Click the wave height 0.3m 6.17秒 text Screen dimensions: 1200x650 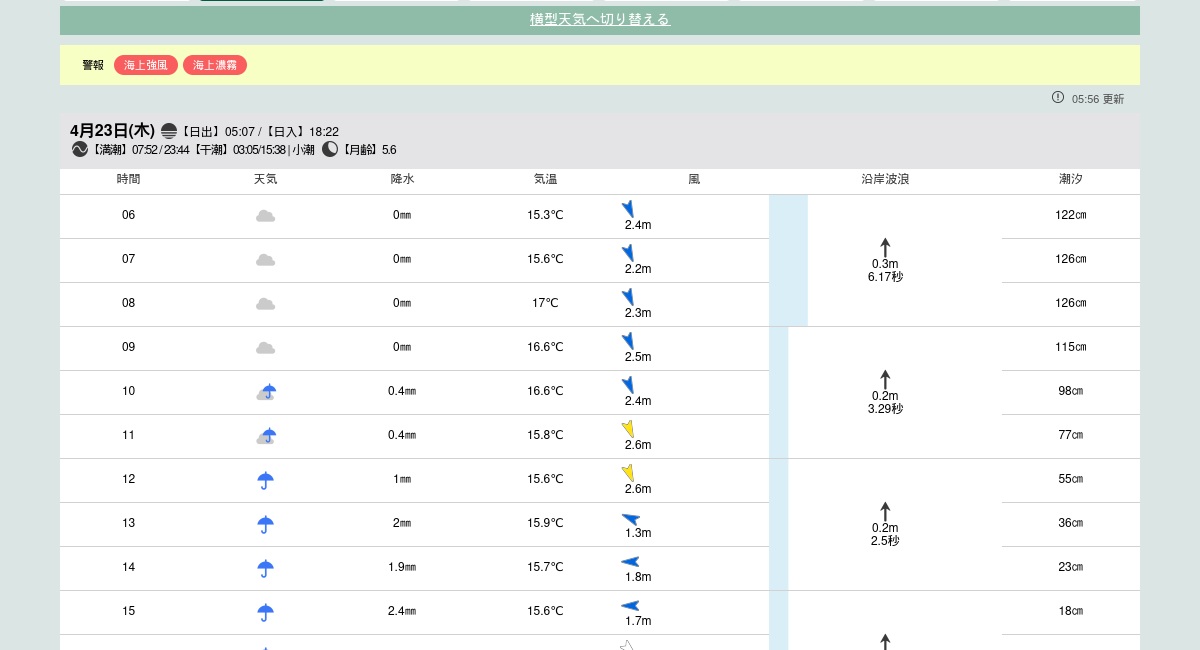click(885, 271)
